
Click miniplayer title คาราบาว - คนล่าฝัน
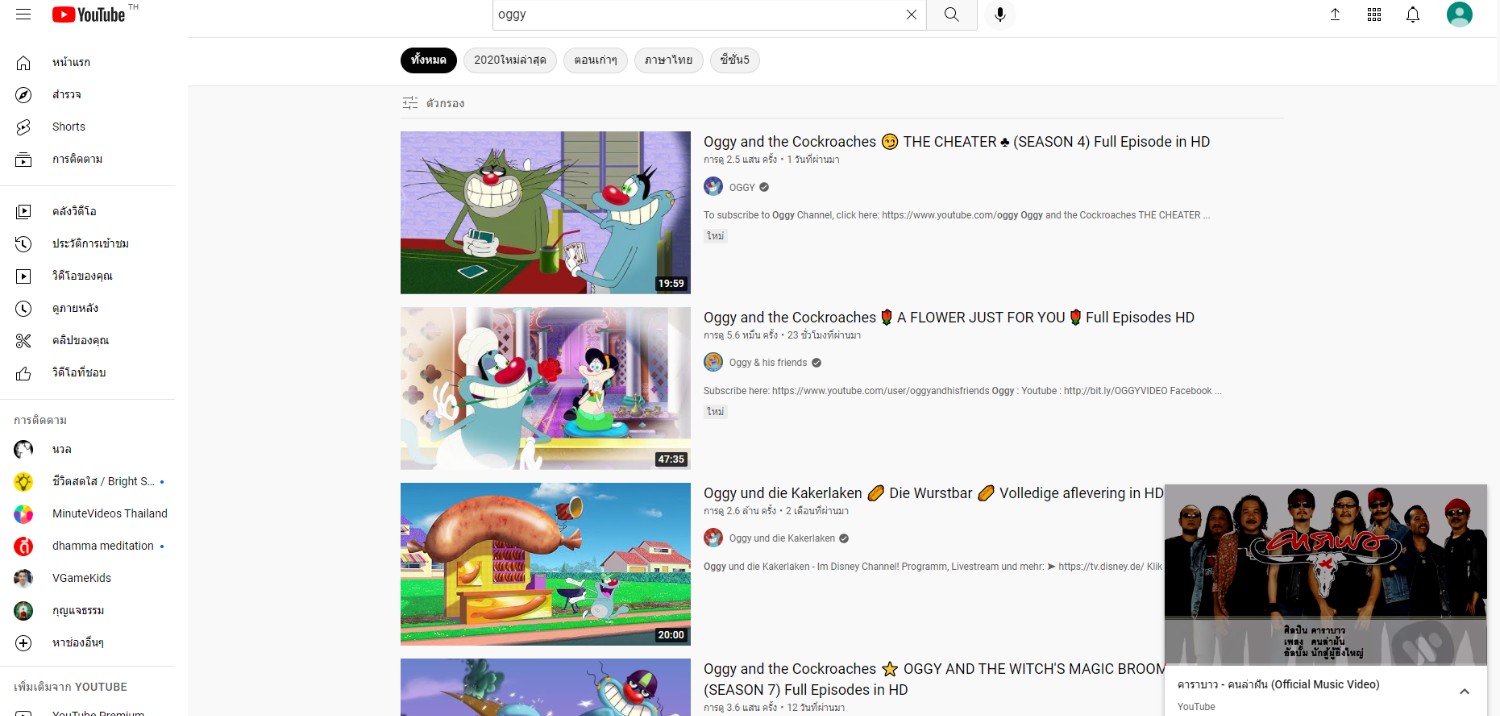click(1278, 685)
